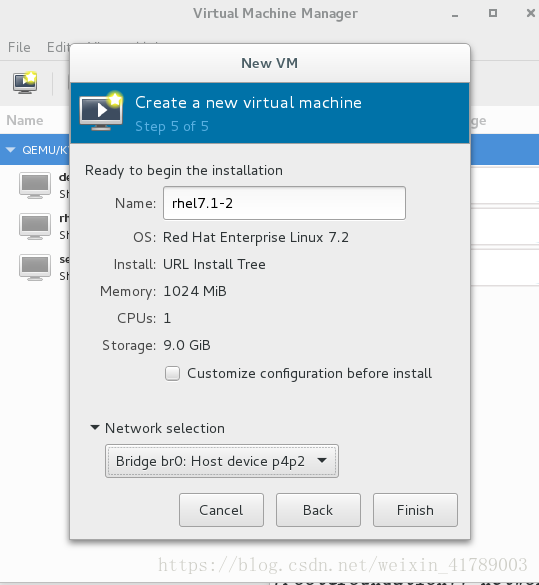The image size is (539, 585).
Task: Enable Customize configuration before install
Action: (x=172, y=373)
